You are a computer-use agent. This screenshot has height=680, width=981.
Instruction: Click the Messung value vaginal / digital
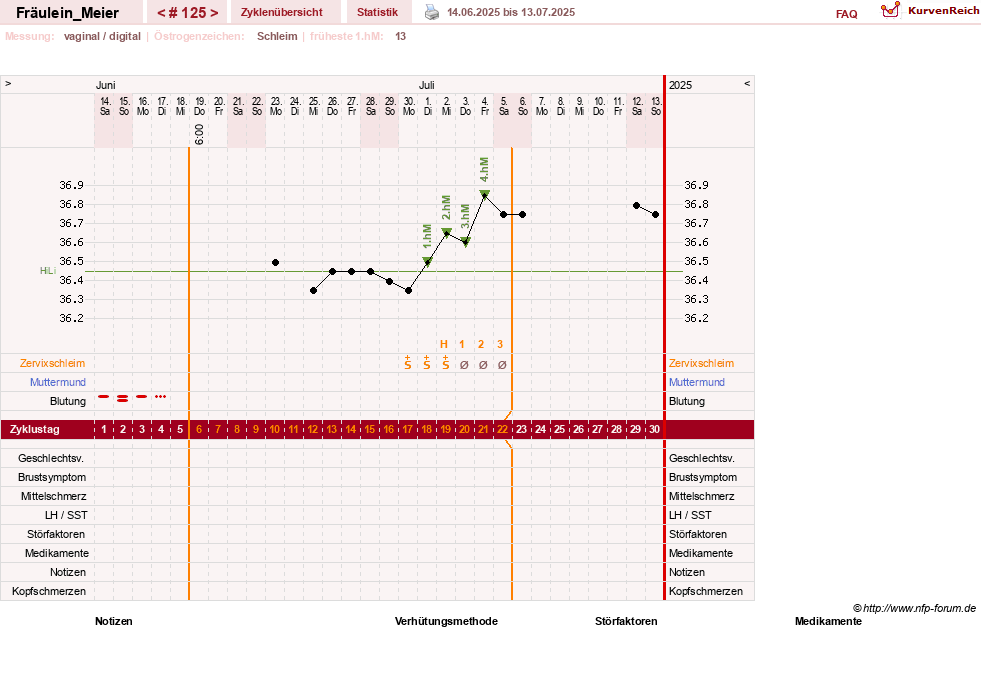pos(102,36)
